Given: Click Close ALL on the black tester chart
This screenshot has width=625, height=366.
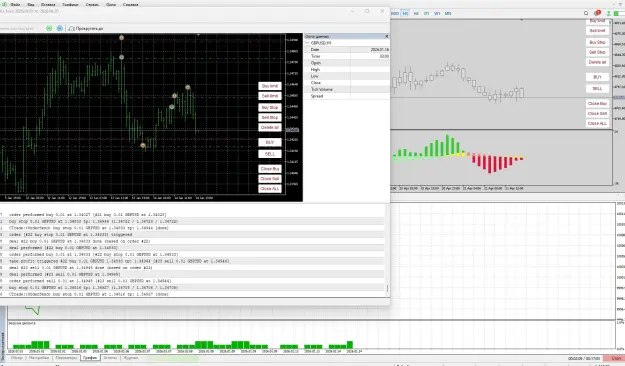Looking at the screenshot, I should [x=270, y=189].
